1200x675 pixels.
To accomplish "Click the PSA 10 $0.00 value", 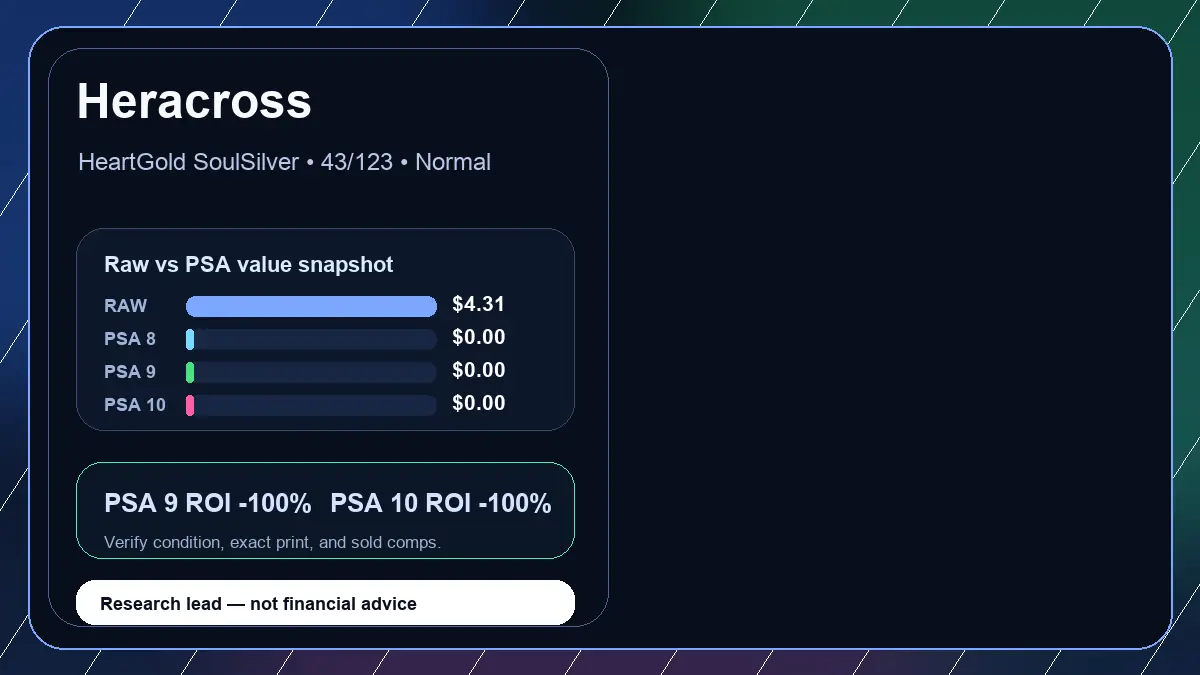I will click(x=479, y=404).
